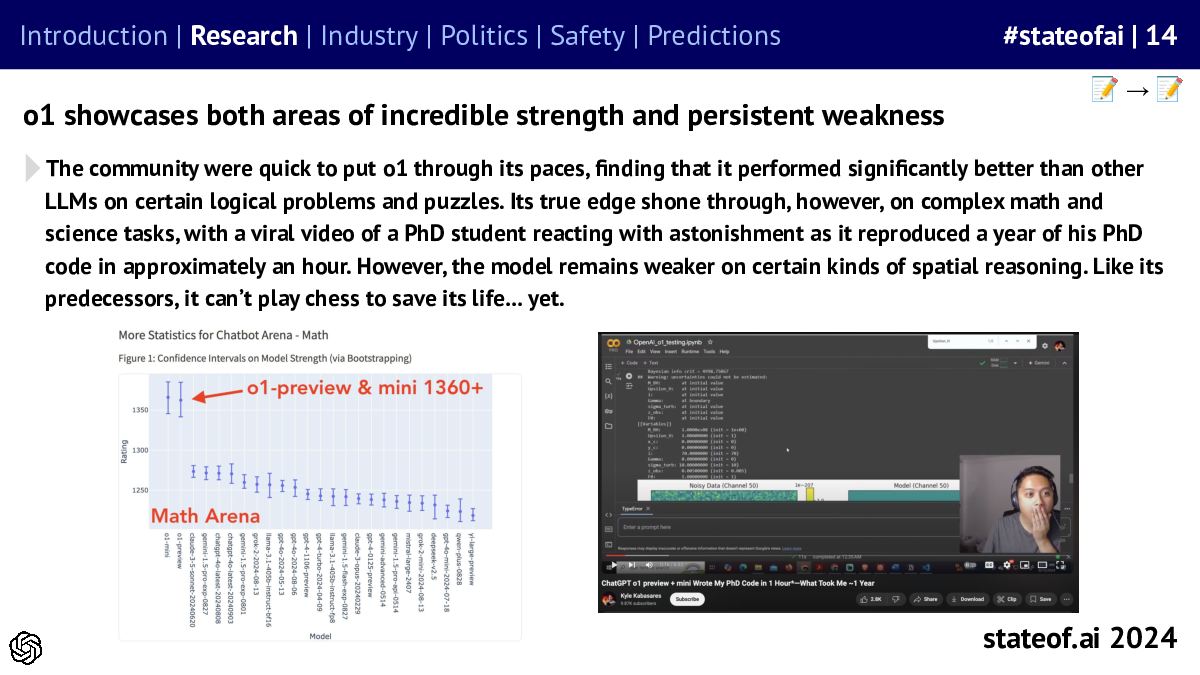The height and width of the screenshot is (675, 1200).
Task: Enter fullscreen on the video player
Action: (x=1061, y=565)
